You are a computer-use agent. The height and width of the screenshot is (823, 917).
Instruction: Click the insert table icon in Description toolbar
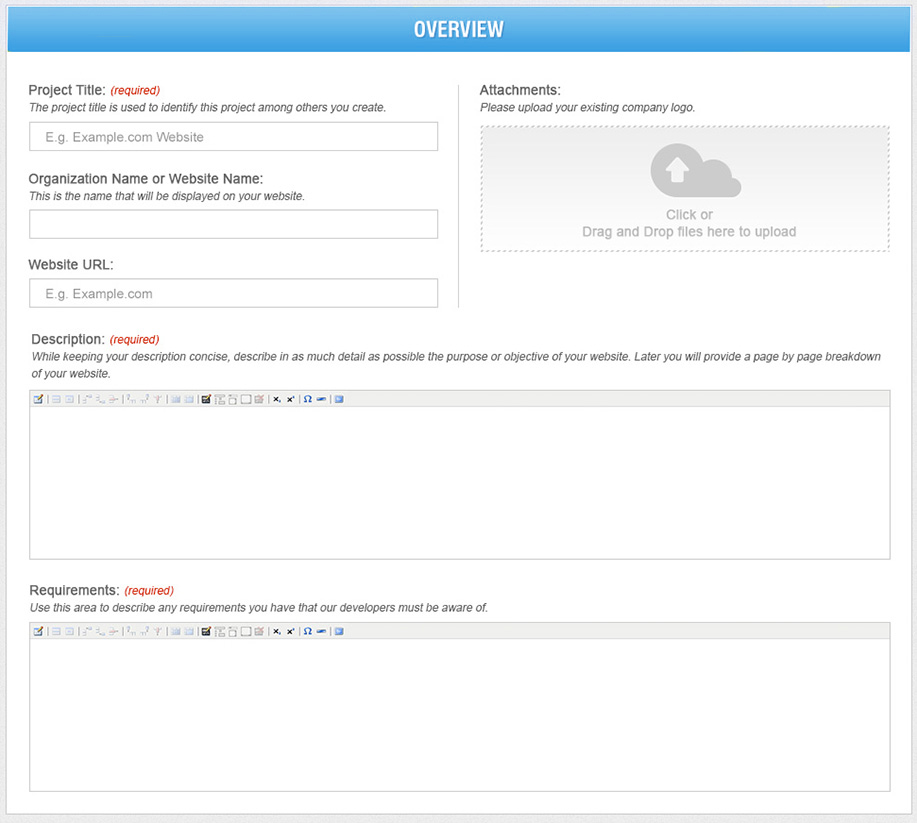click(39, 399)
